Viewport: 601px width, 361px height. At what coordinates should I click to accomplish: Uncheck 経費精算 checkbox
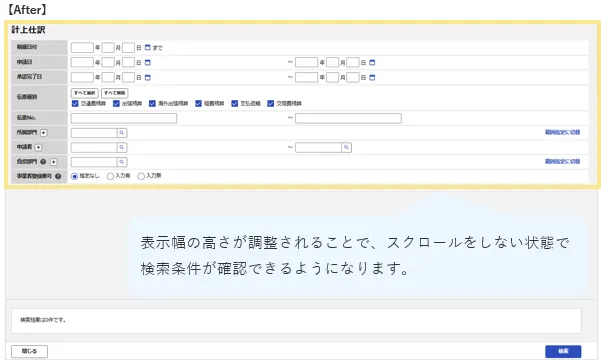199,103
